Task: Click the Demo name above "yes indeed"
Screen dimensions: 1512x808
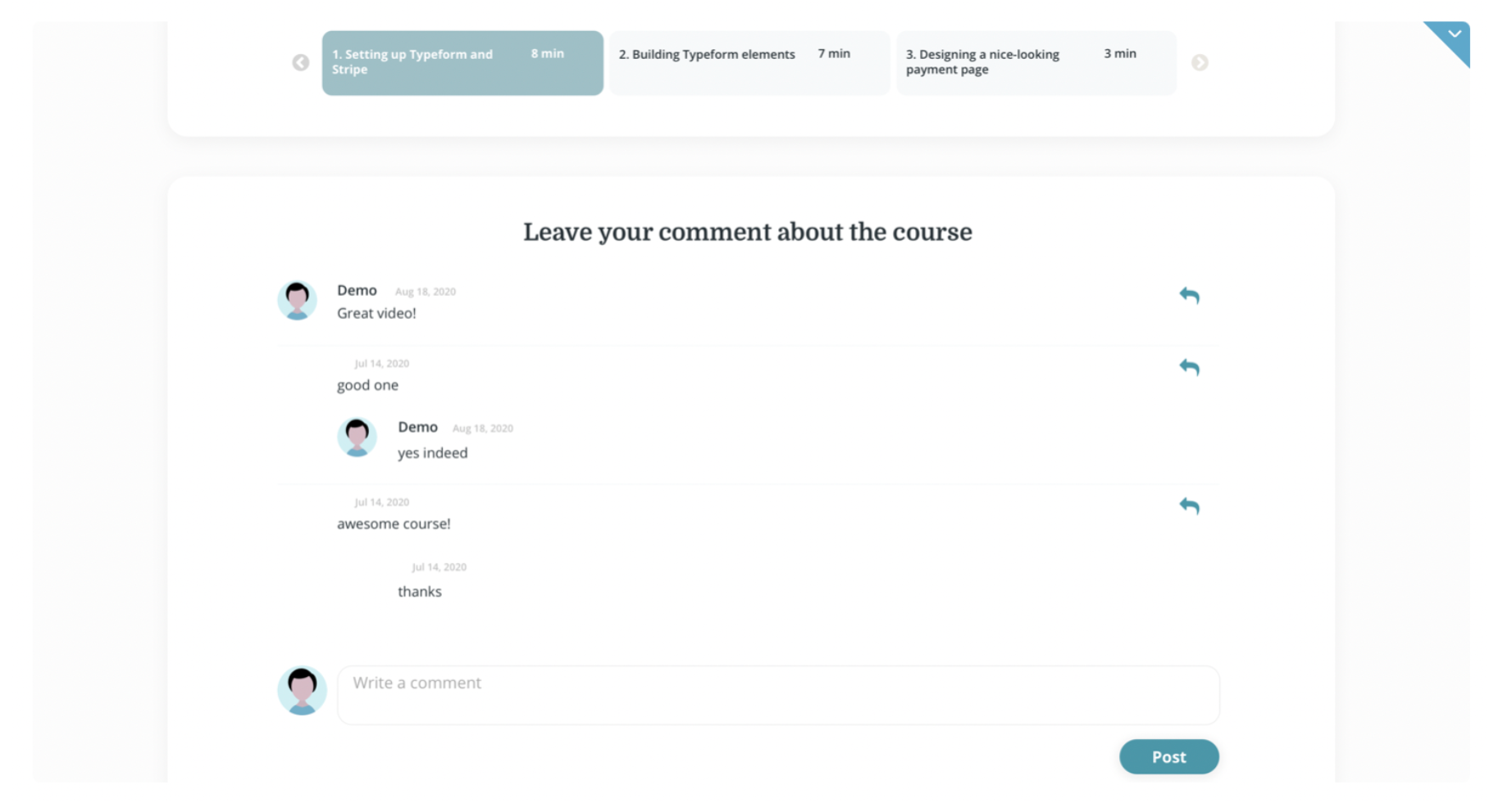Action: click(417, 427)
